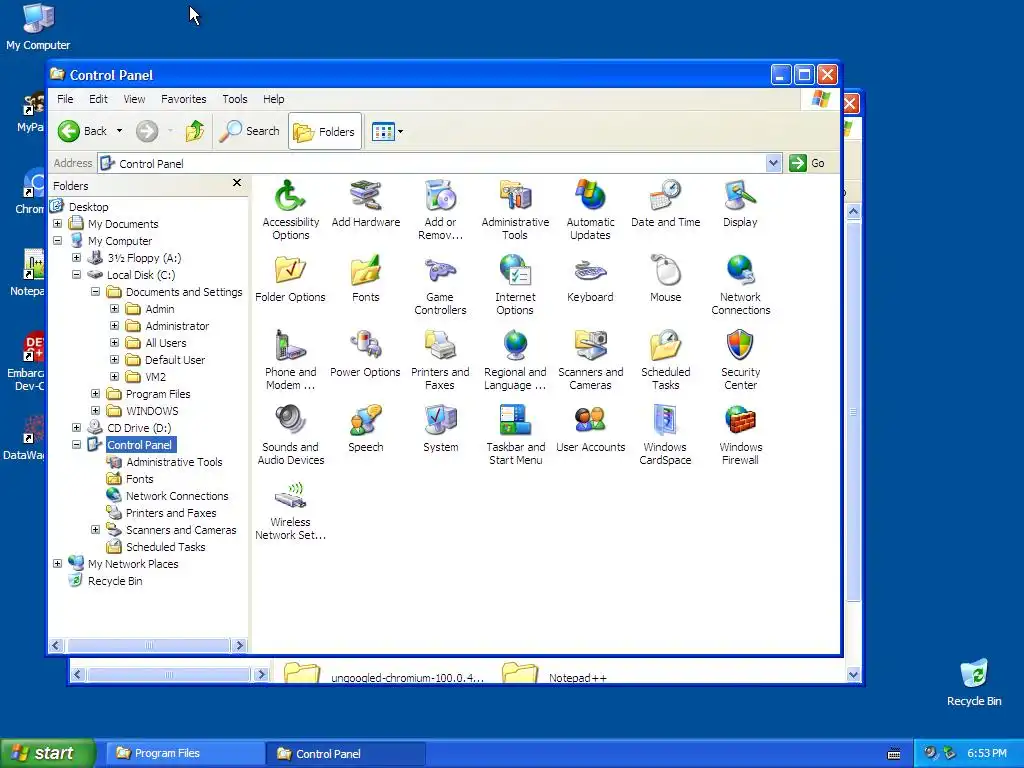Open Network Connections in the icon pane
Screen dimensions: 1024x768
pos(740,285)
